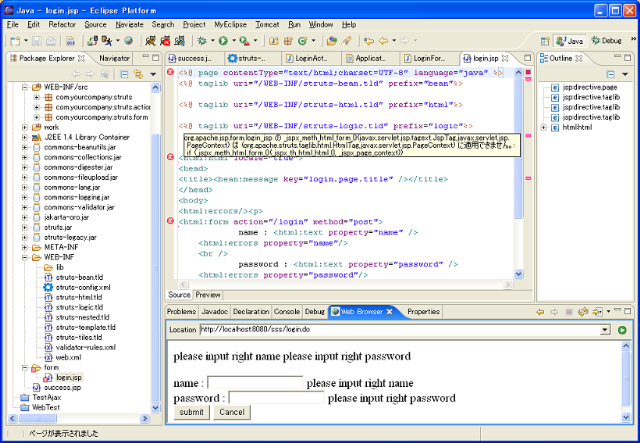Collapse the WEB-INF folder
This screenshot has width=640, height=443.
coord(25,257)
